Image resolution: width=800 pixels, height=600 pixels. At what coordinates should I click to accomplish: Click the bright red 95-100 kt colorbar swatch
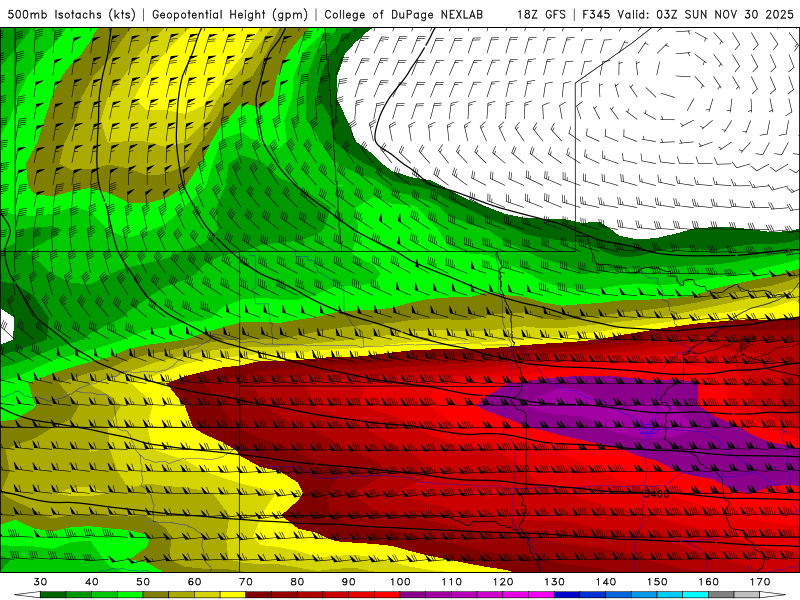(x=387, y=595)
